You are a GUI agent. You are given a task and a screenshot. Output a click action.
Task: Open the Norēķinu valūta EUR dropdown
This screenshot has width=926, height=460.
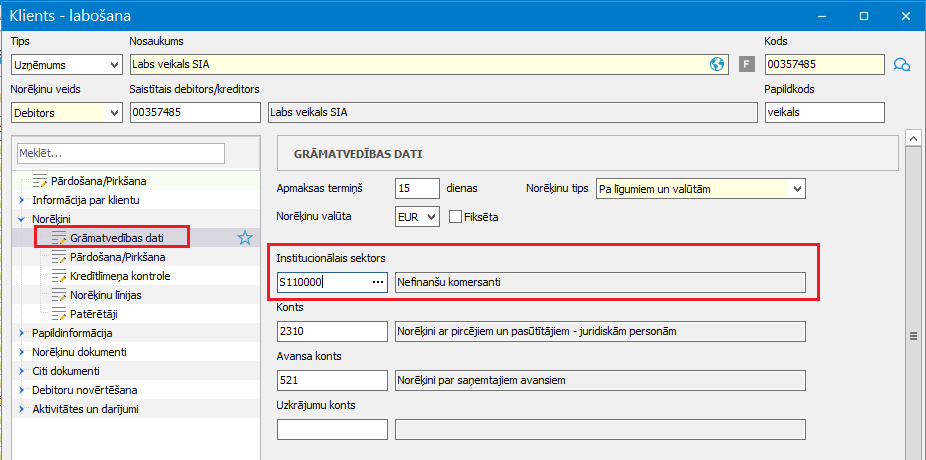click(417, 217)
